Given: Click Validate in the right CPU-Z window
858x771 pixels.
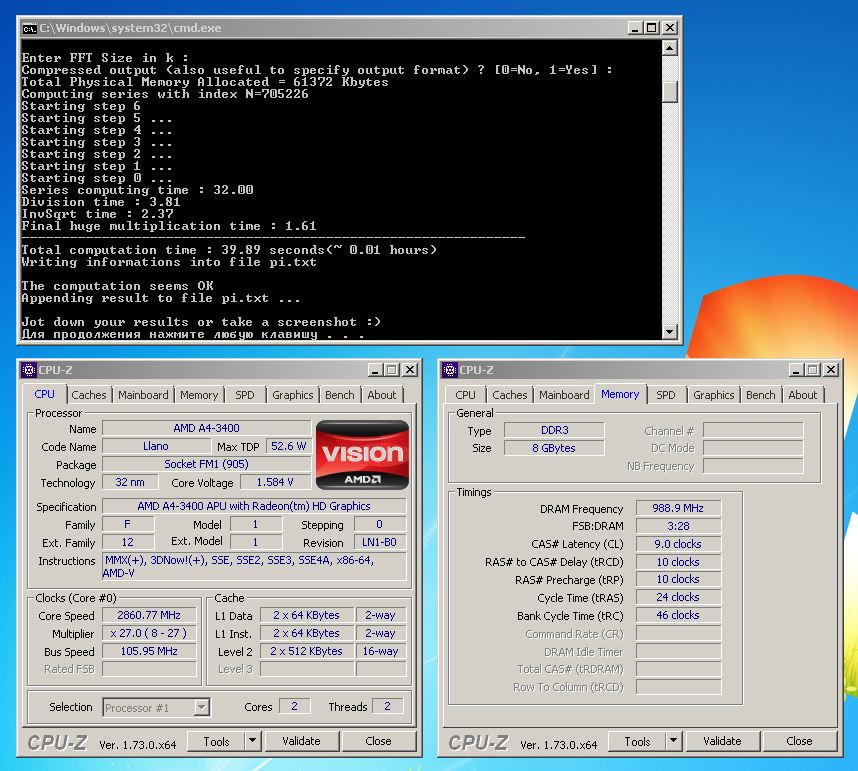Looking at the screenshot, I should point(722,741).
